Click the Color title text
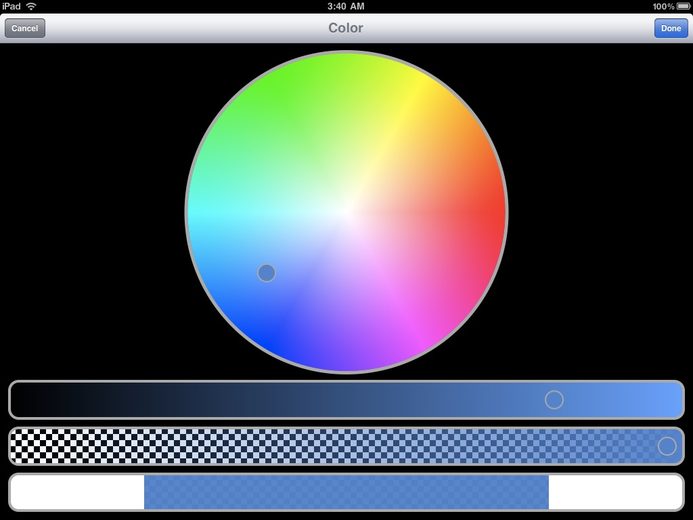Screen dimensions: 693x520 (x=346, y=28)
